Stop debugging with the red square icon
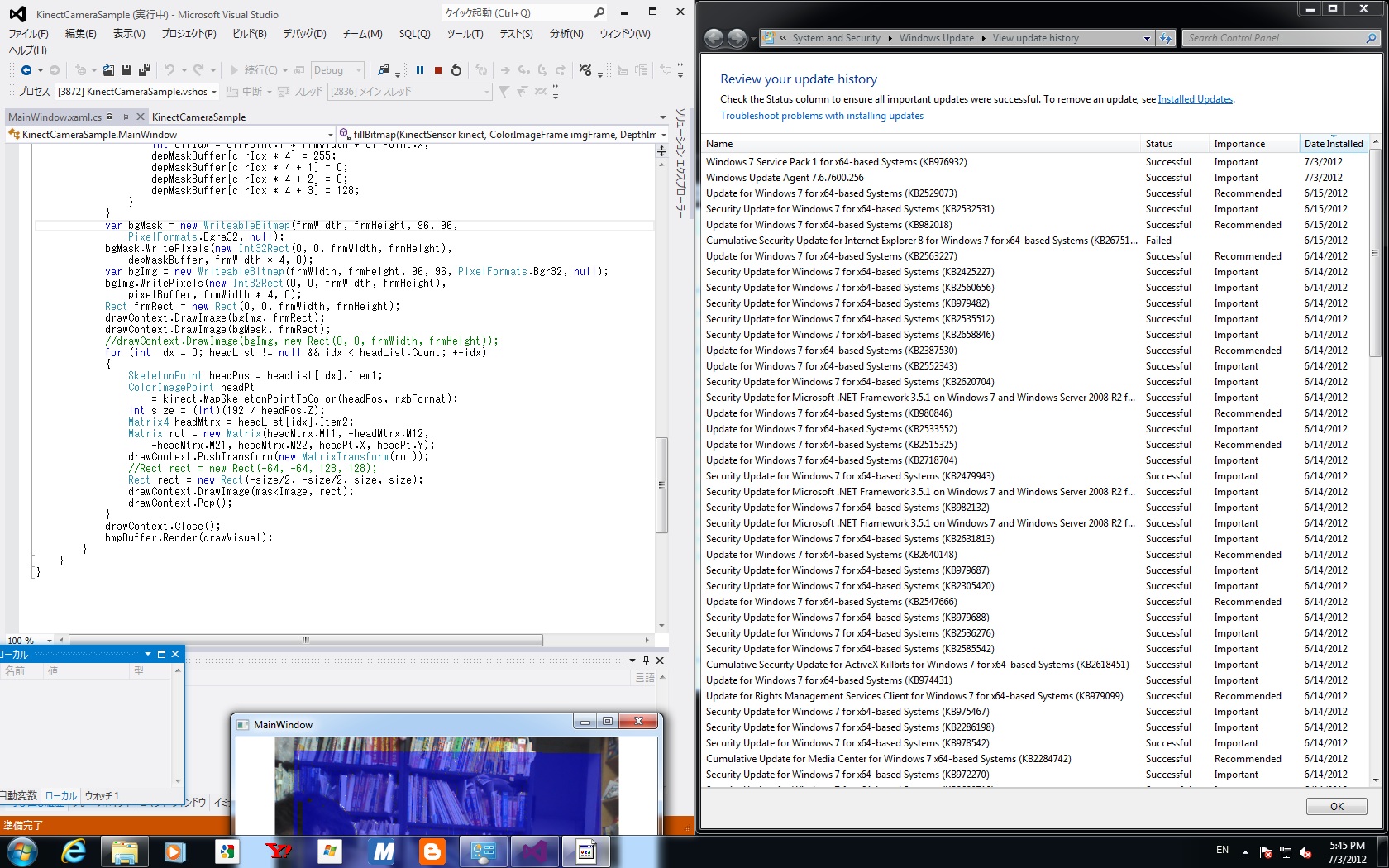 pyautogui.click(x=438, y=70)
